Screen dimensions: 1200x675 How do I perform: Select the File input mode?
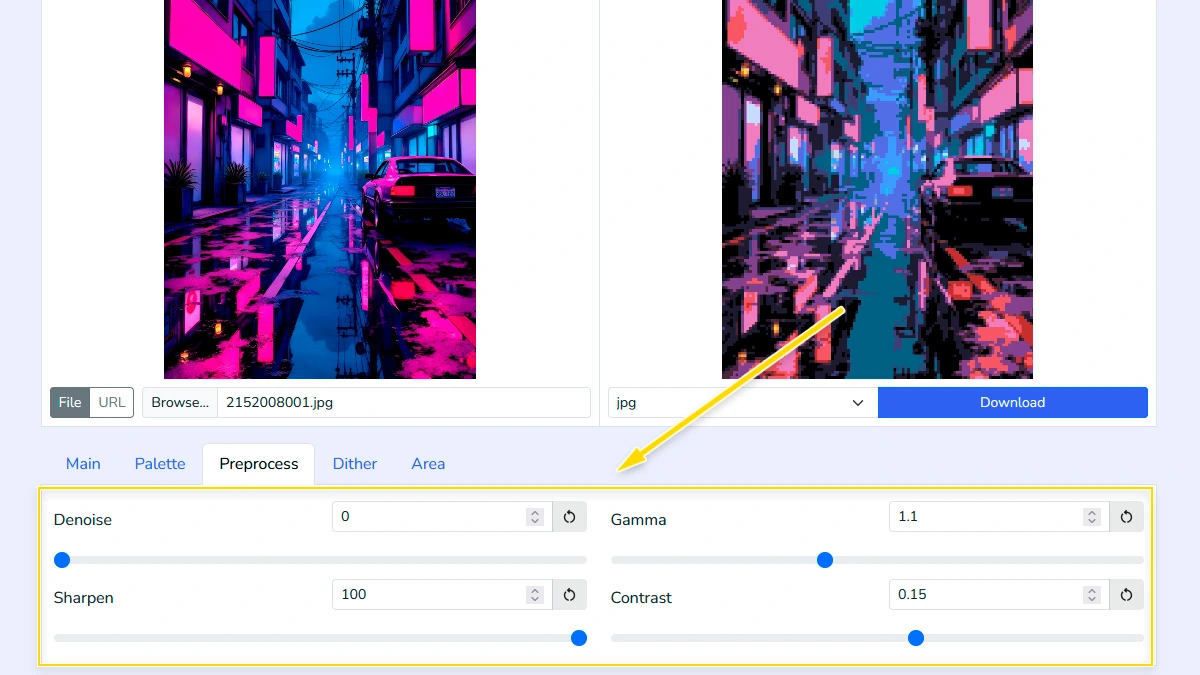pos(69,402)
